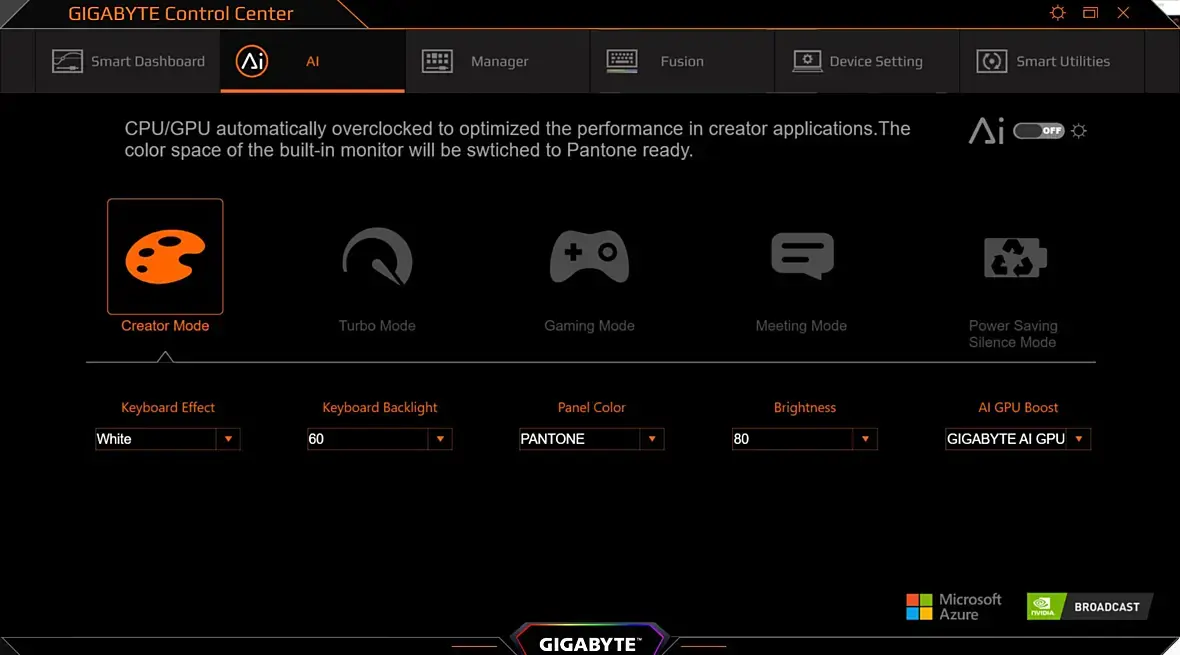Open settings gear in title bar
The image size is (1180, 655).
1057,13
